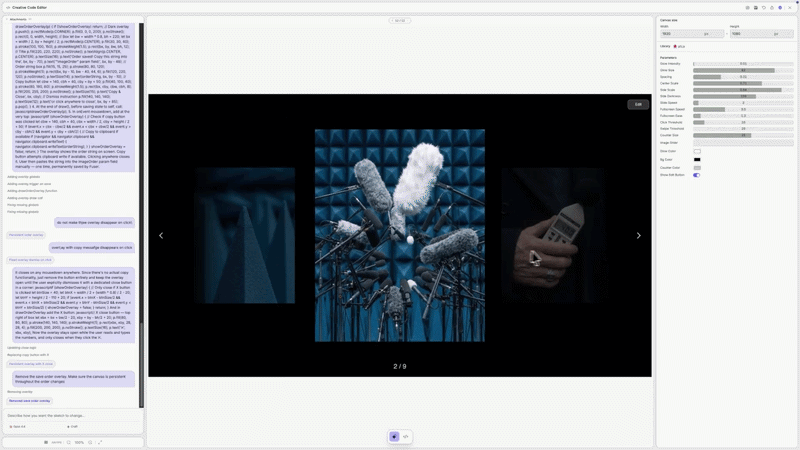Viewport: 800px width, 450px height.
Task: Adjust the Spacing slider
Action: [x=743, y=77]
